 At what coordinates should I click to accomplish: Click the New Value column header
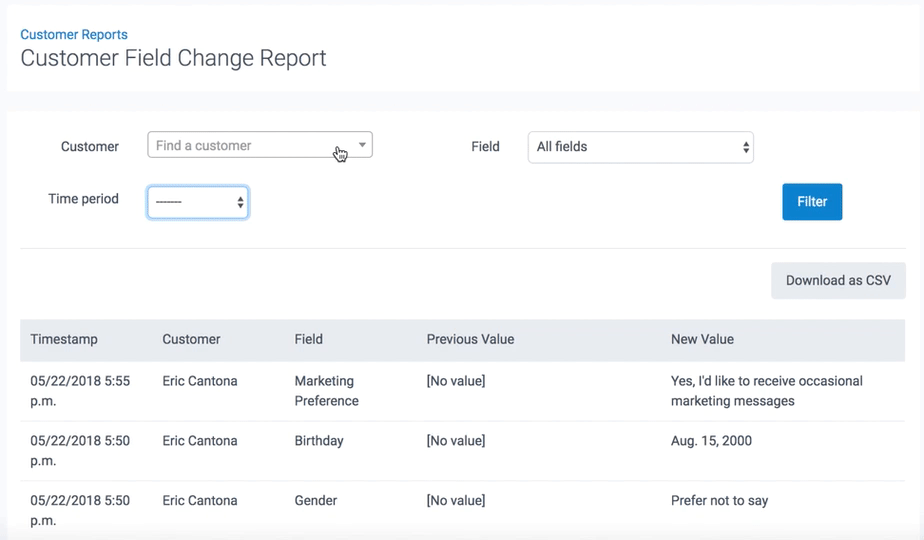coord(702,339)
